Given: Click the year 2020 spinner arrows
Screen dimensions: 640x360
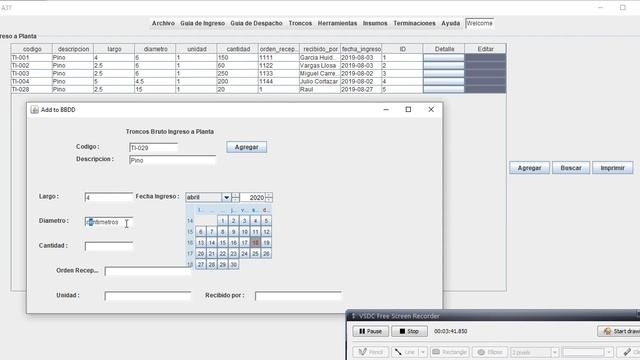Looking at the screenshot, I should tap(269, 197).
